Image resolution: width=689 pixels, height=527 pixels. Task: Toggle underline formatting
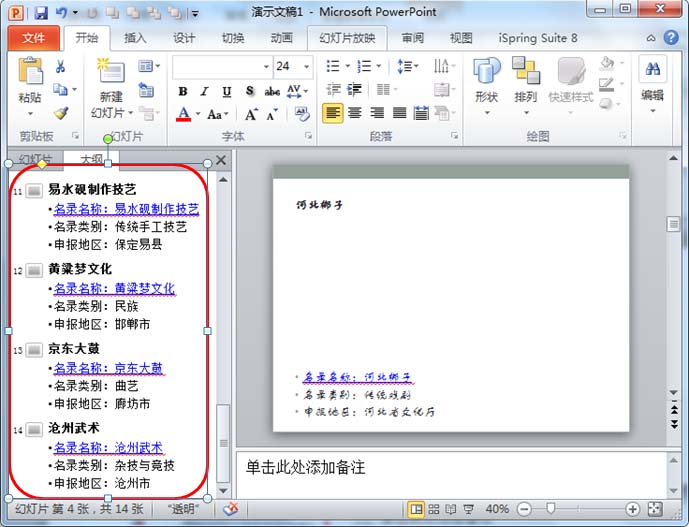point(227,91)
